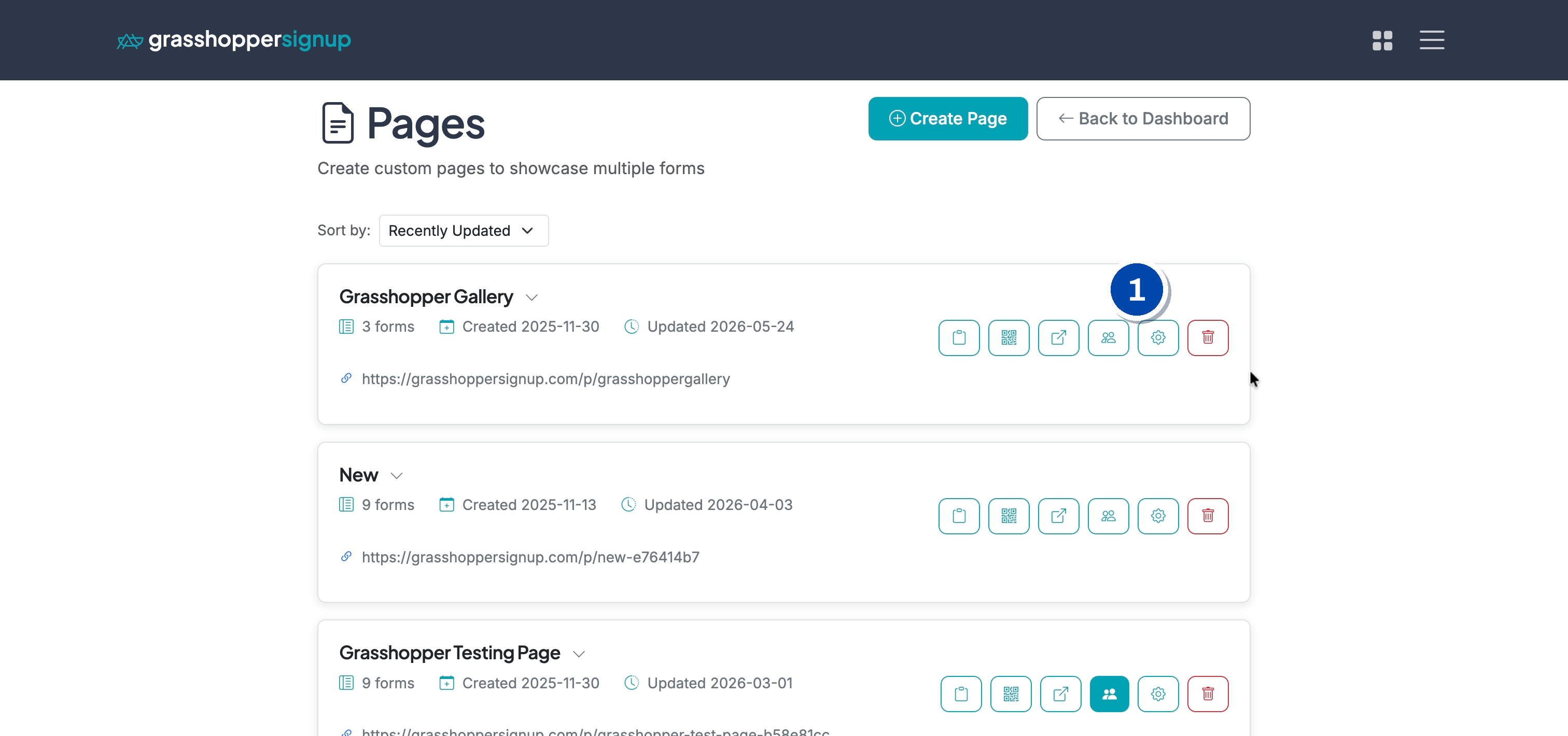
Task: Copy link for the New page
Action: pos(959,516)
